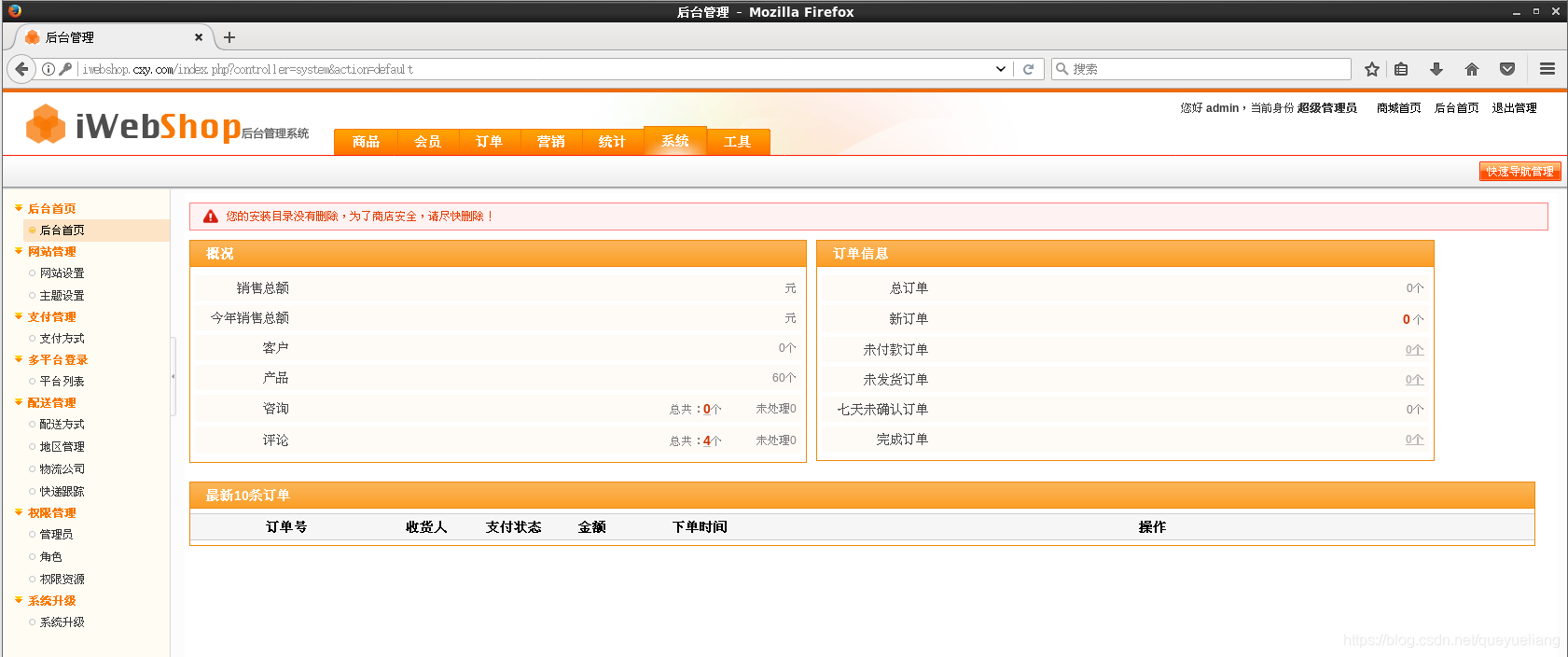Open the 订单 main tab
1568x657 pixels.
point(489,142)
